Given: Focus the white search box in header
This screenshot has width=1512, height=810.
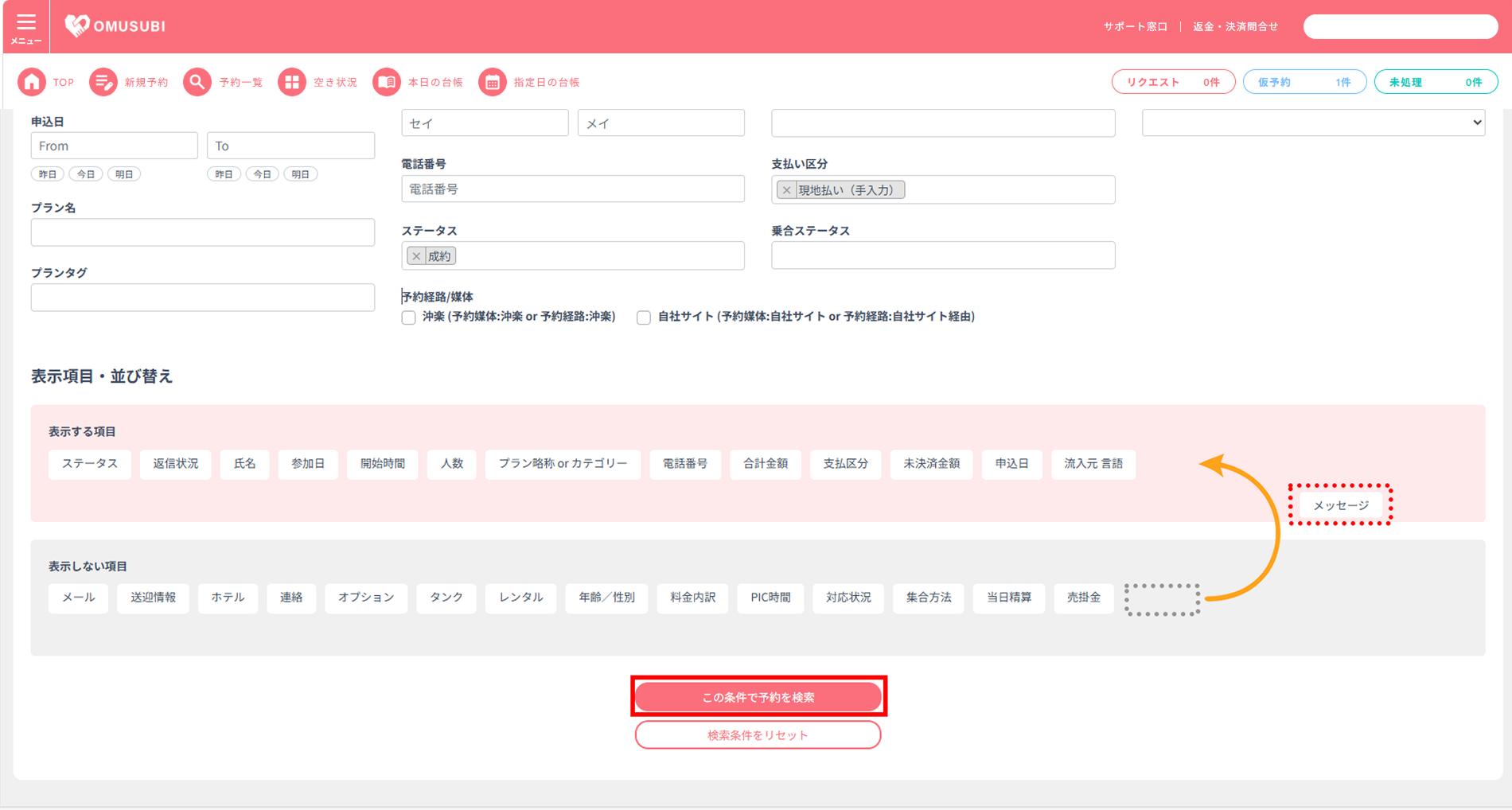Looking at the screenshot, I should (x=1401, y=26).
